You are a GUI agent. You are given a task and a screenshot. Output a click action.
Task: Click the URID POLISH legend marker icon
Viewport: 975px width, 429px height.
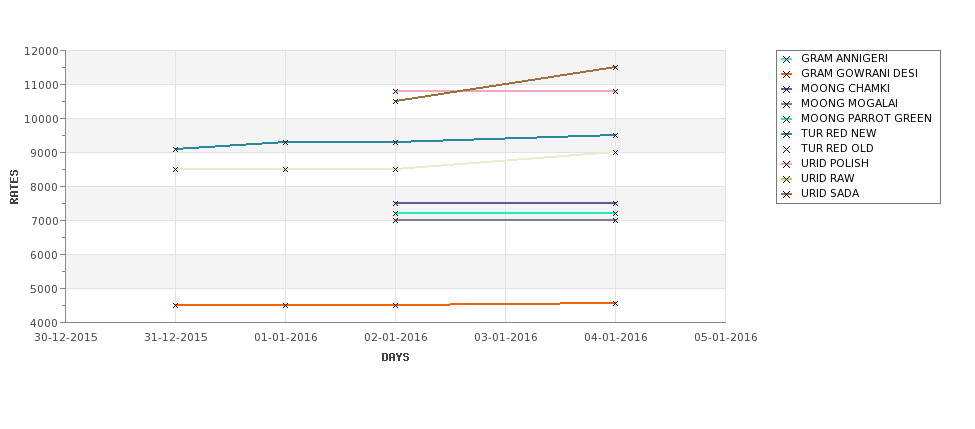tap(787, 164)
